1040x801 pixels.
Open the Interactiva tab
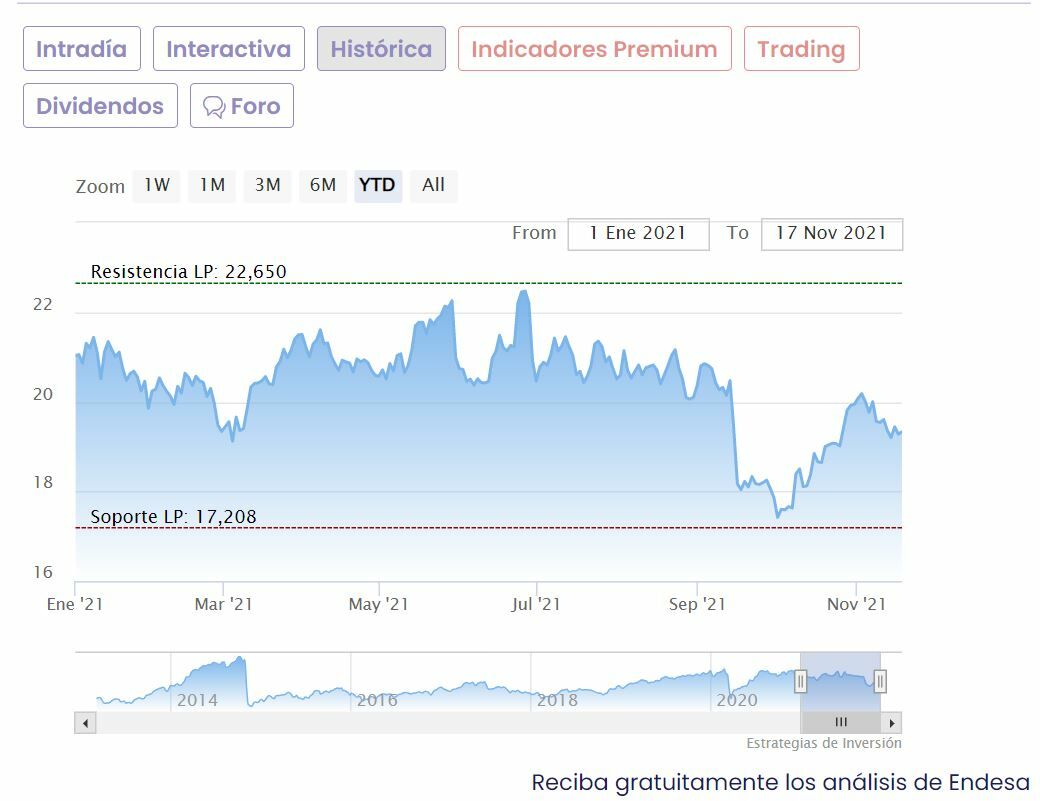[x=228, y=49]
